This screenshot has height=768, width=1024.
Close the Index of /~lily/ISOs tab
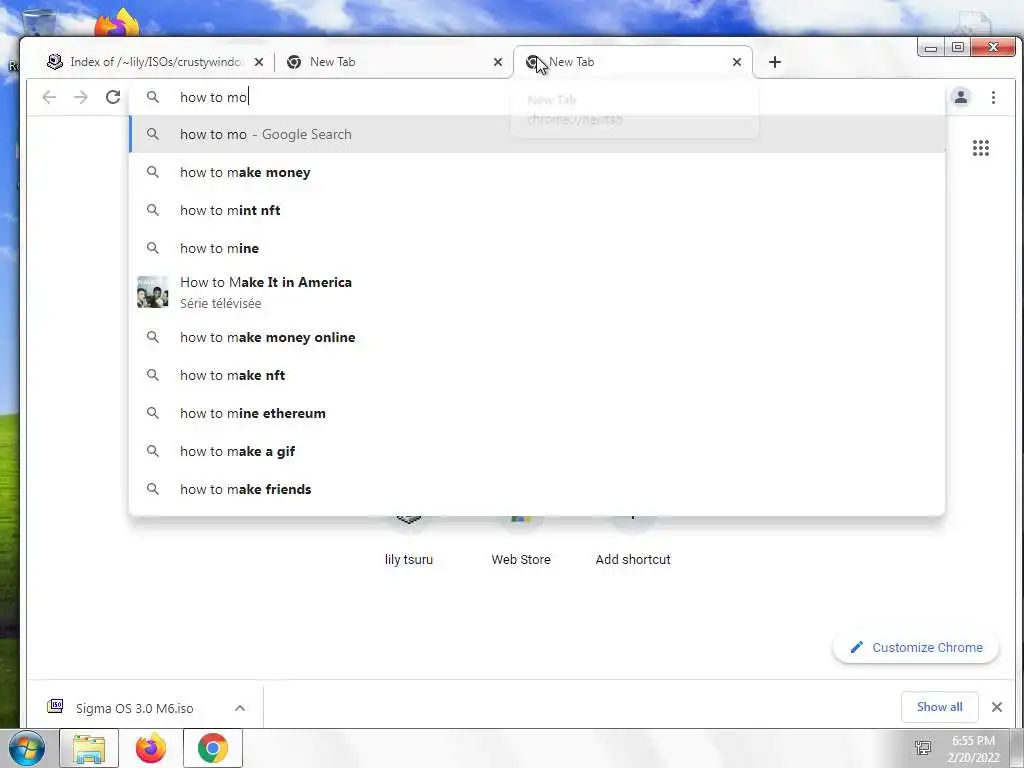pyautogui.click(x=259, y=62)
